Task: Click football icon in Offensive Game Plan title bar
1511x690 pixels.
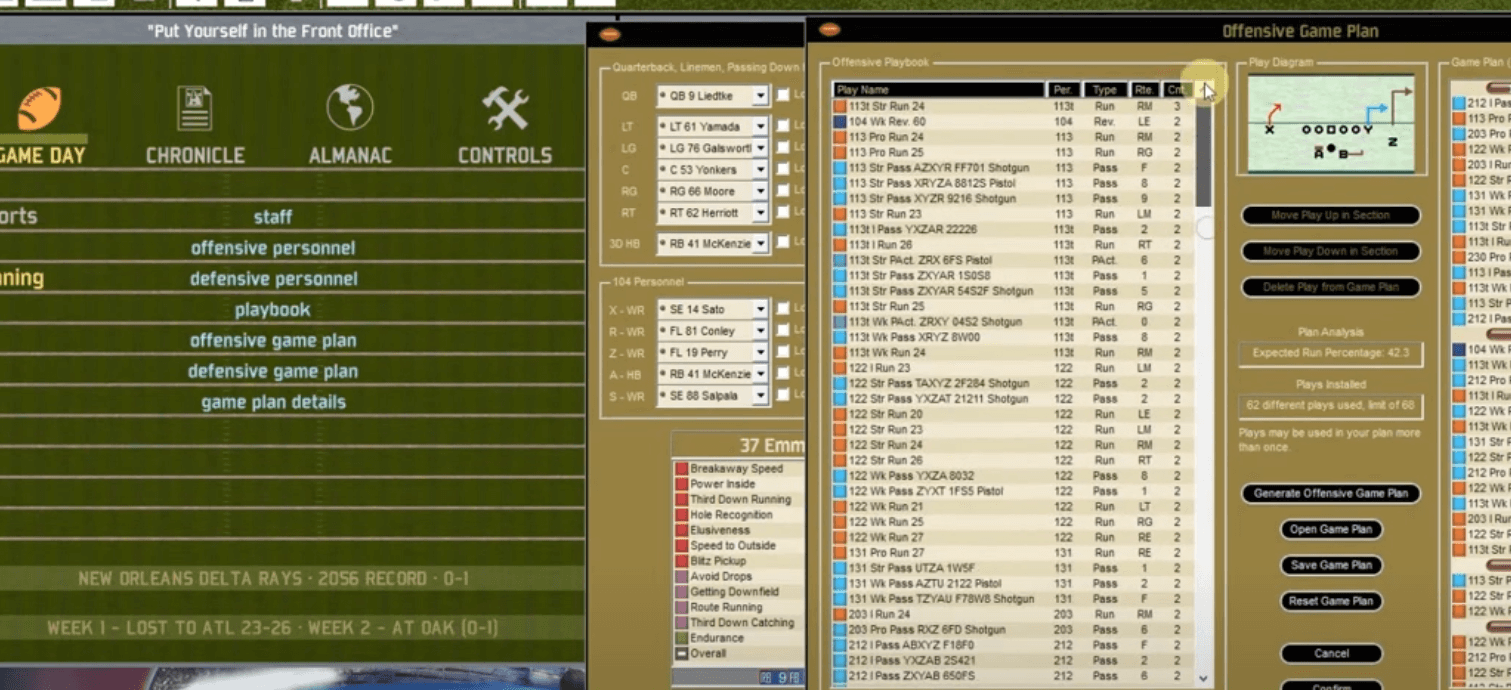Action: coord(829,30)
